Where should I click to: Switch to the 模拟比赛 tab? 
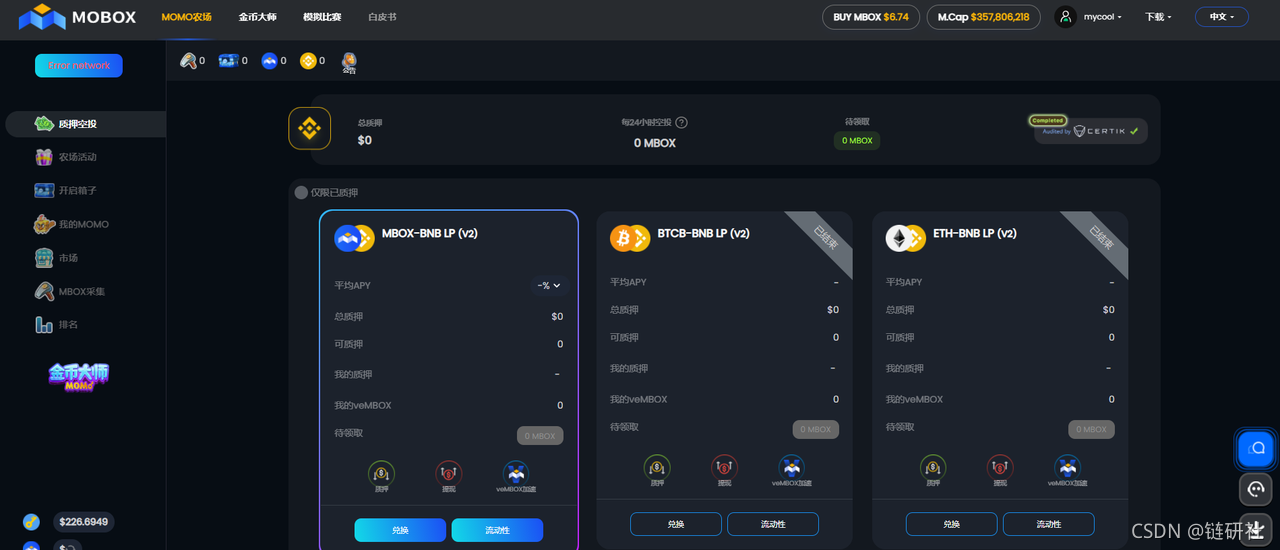322,17
